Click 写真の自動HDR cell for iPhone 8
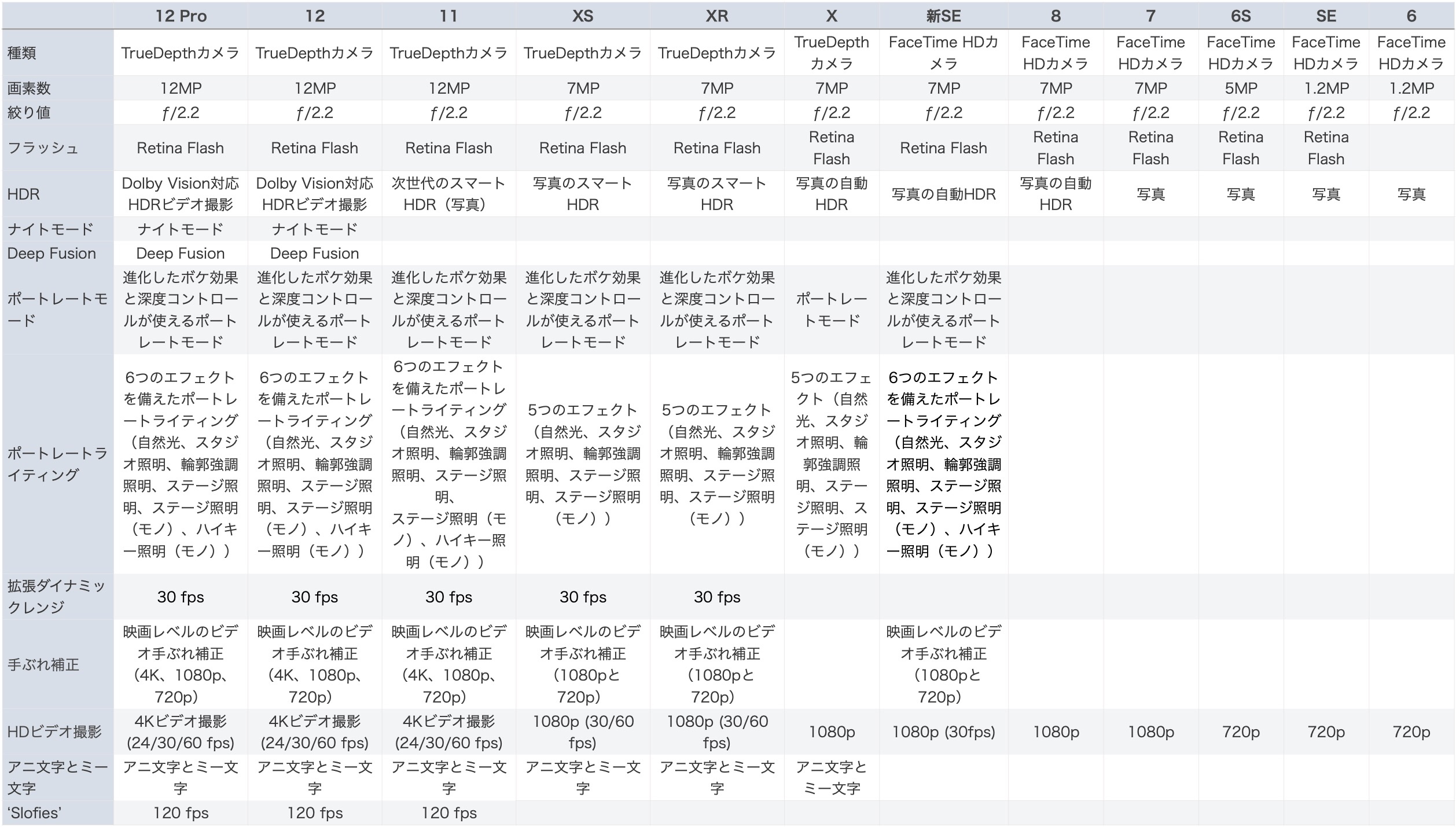Image resolution: width=1456 pixels, height=827 pixels. click(x=1056, y=194)
